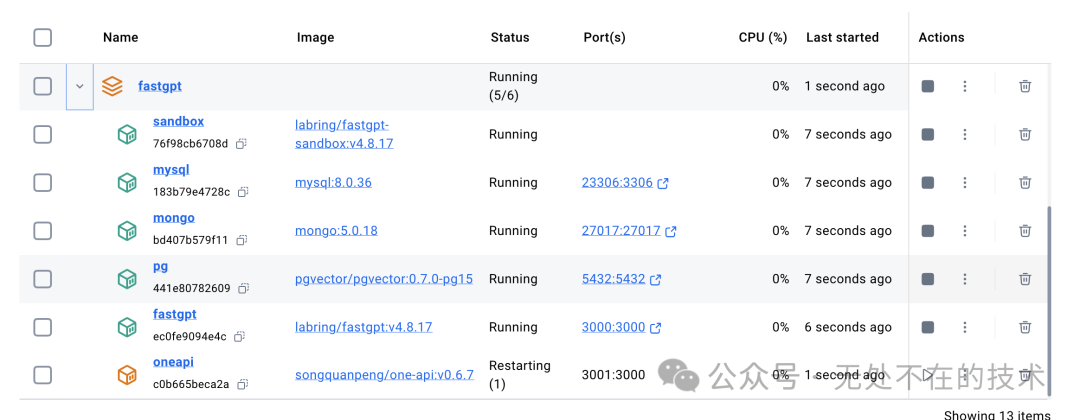Delete the mongo container
The width and height of the screenshot is (1080, 420).
coord(1025,231)
